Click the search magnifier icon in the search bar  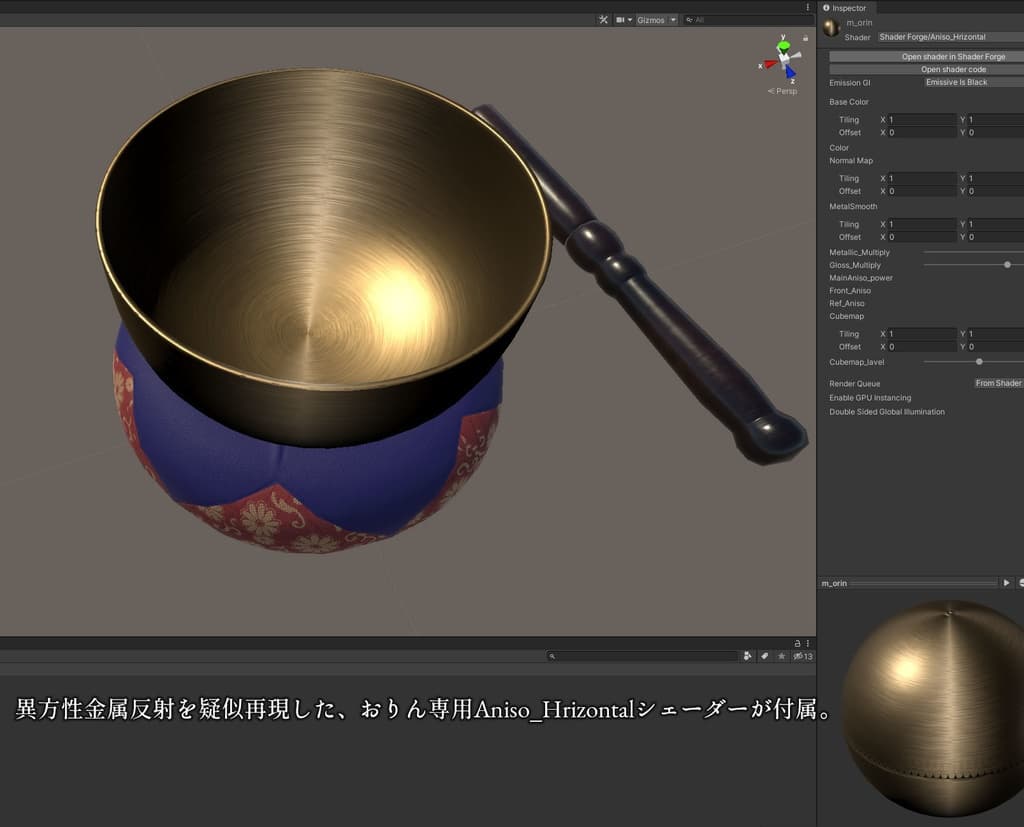coord(551,656)
